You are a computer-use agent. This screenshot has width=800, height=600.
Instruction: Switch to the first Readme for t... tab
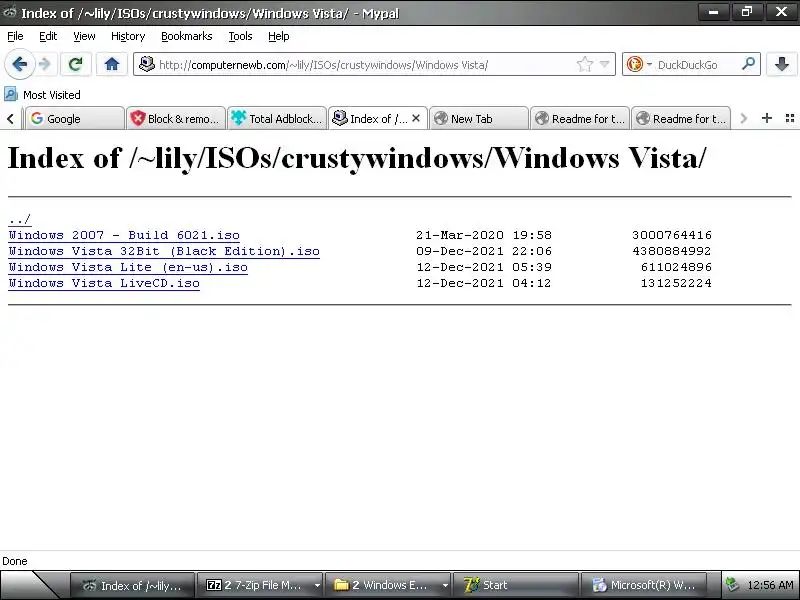tap(580, 118)
